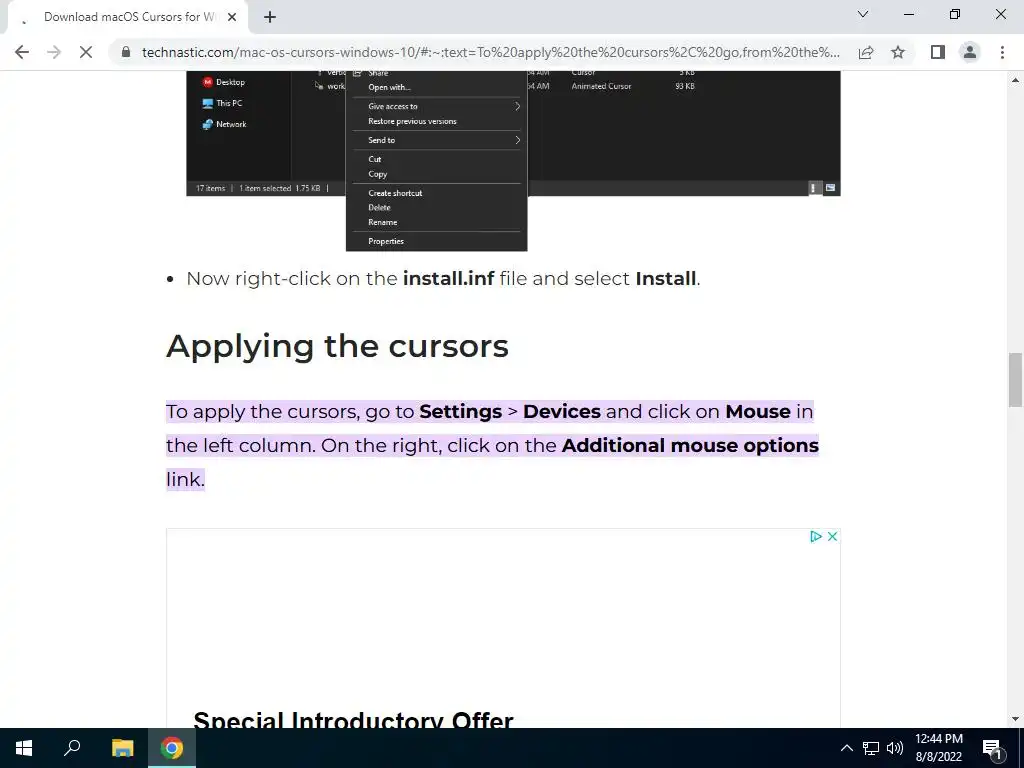Open Chrome's three-dot menu
The width and height of the screenshot is (1024, 768).
click(1002, 52)
